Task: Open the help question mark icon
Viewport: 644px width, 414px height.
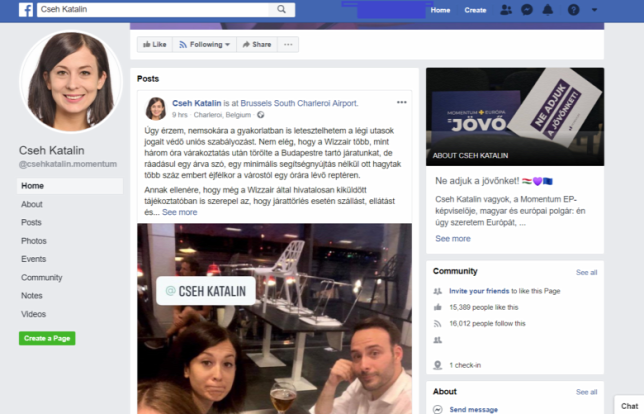Action: pyautogui.click(x=573, y=10)
